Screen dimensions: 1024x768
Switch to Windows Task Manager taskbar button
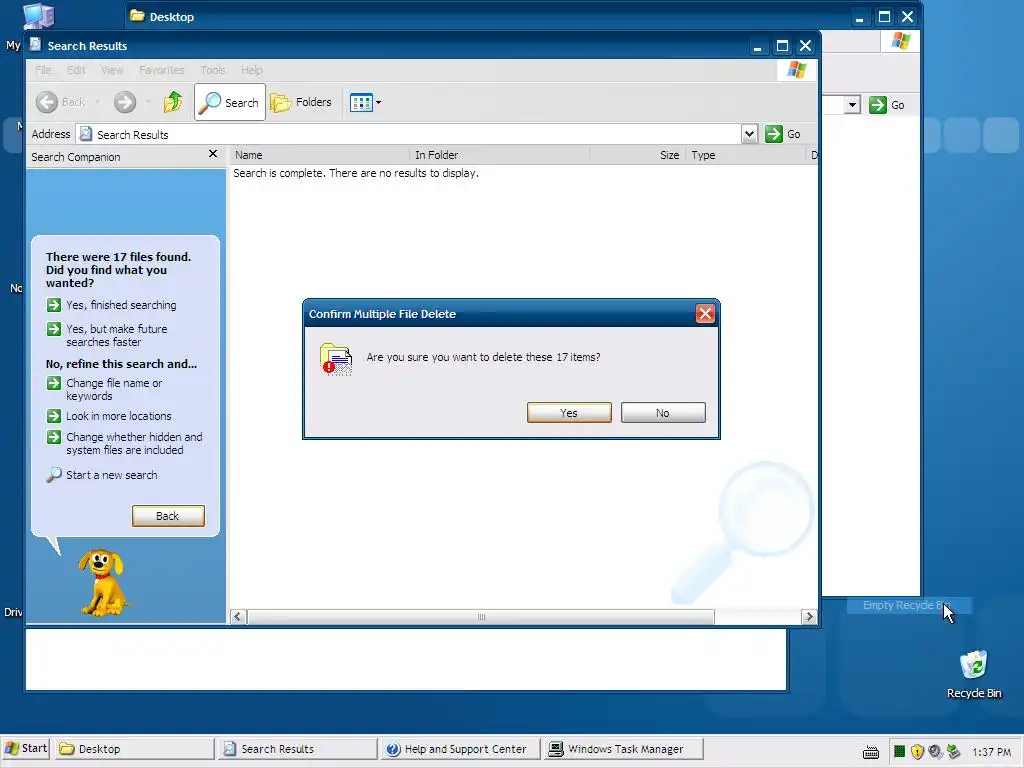(x=624, y=748)
